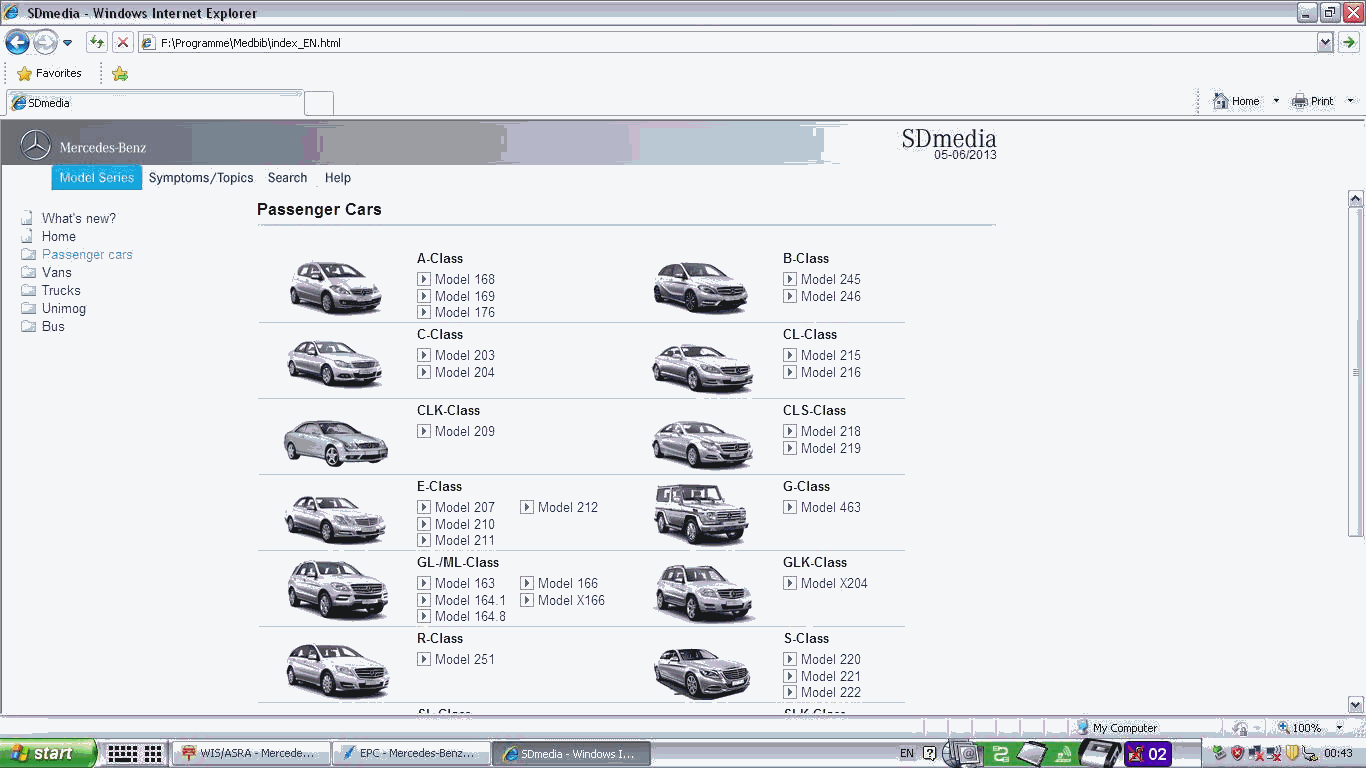This screenshot has height=768, width=1366.
Task: Open the Model 219 link
Action: 831,448
